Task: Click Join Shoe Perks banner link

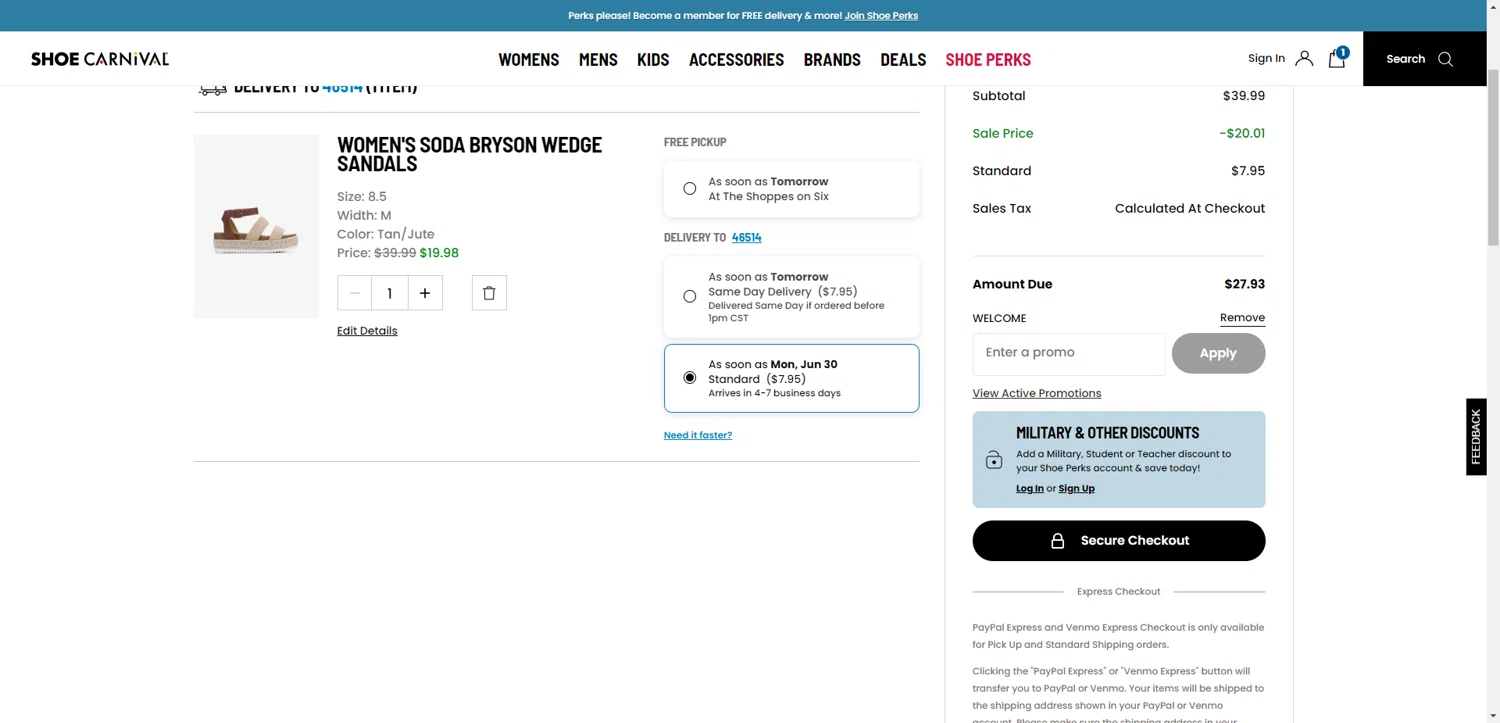Action: point(881,16)
